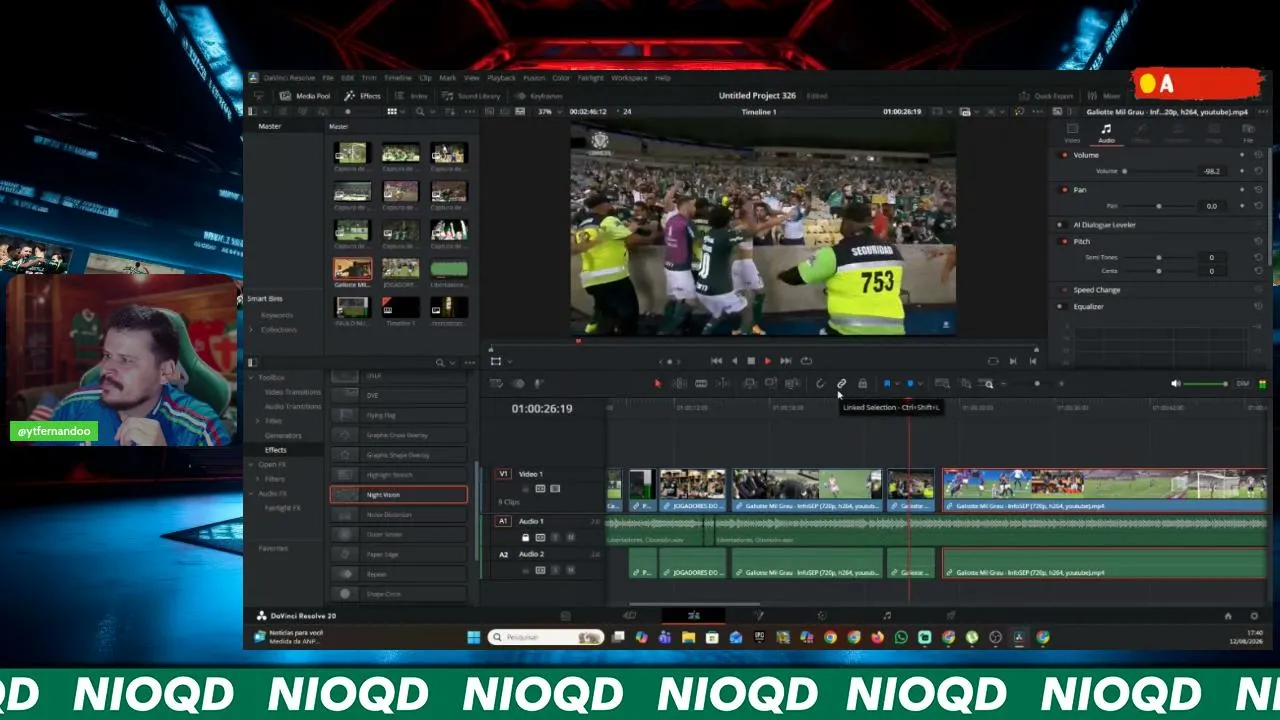Select the Blade Edit Mode tool
Screen dimensions: 1280x720
(x=723, y=384)
